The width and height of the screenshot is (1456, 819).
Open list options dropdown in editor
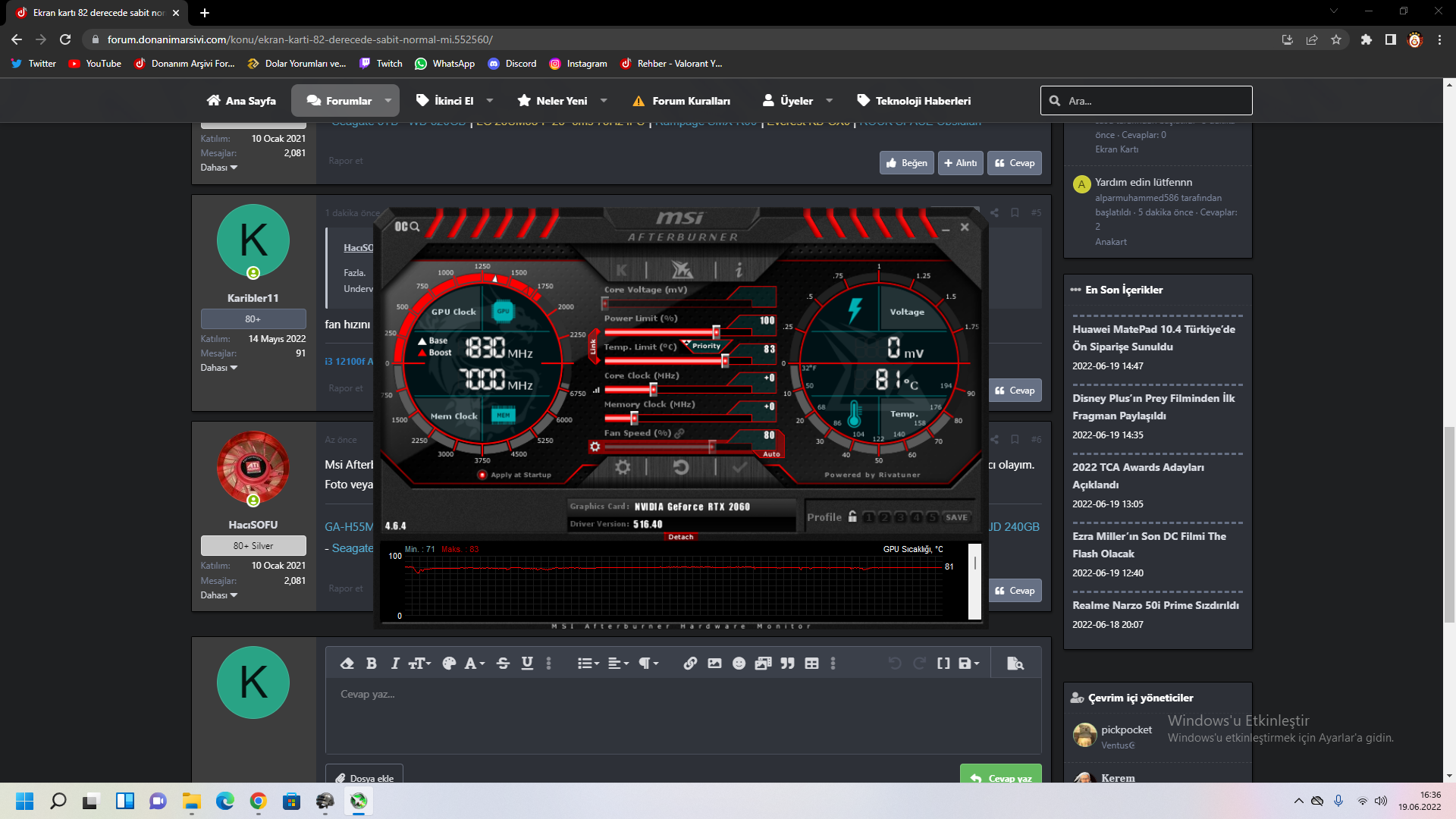coord(588,664)
